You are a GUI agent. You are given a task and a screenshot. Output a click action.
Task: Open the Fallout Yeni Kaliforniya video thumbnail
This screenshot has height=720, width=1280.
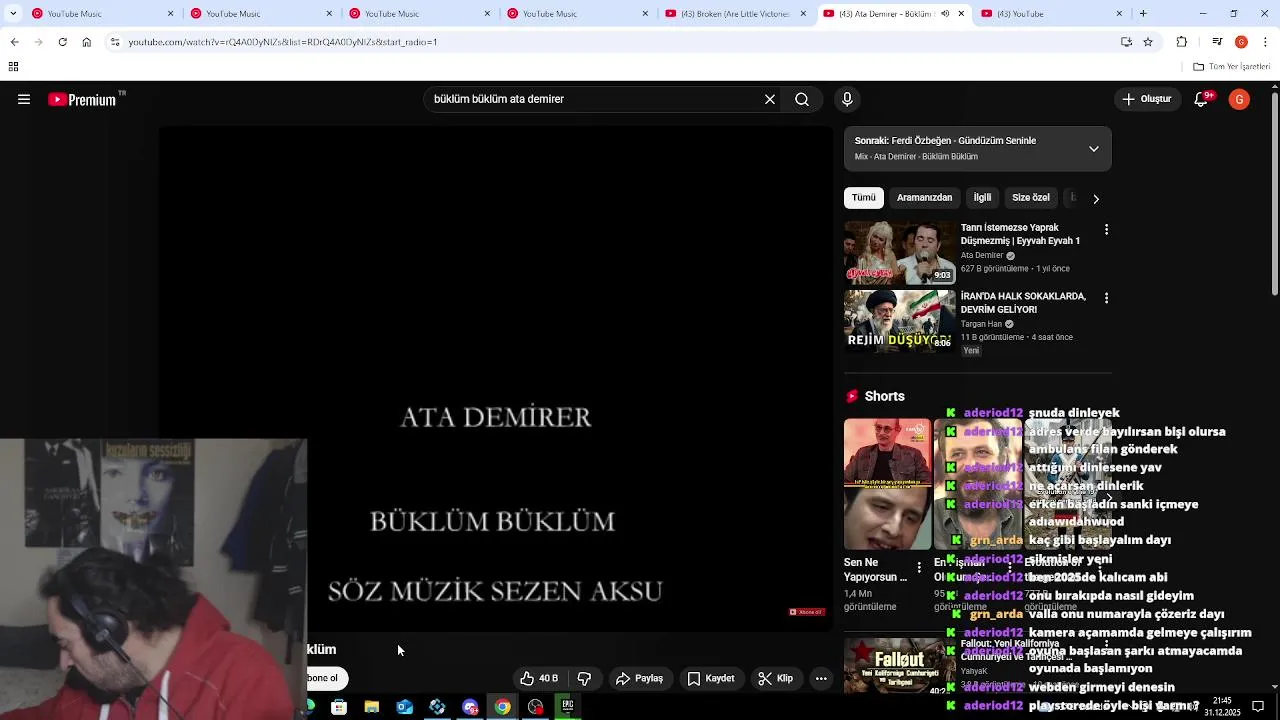click(899, 668)
